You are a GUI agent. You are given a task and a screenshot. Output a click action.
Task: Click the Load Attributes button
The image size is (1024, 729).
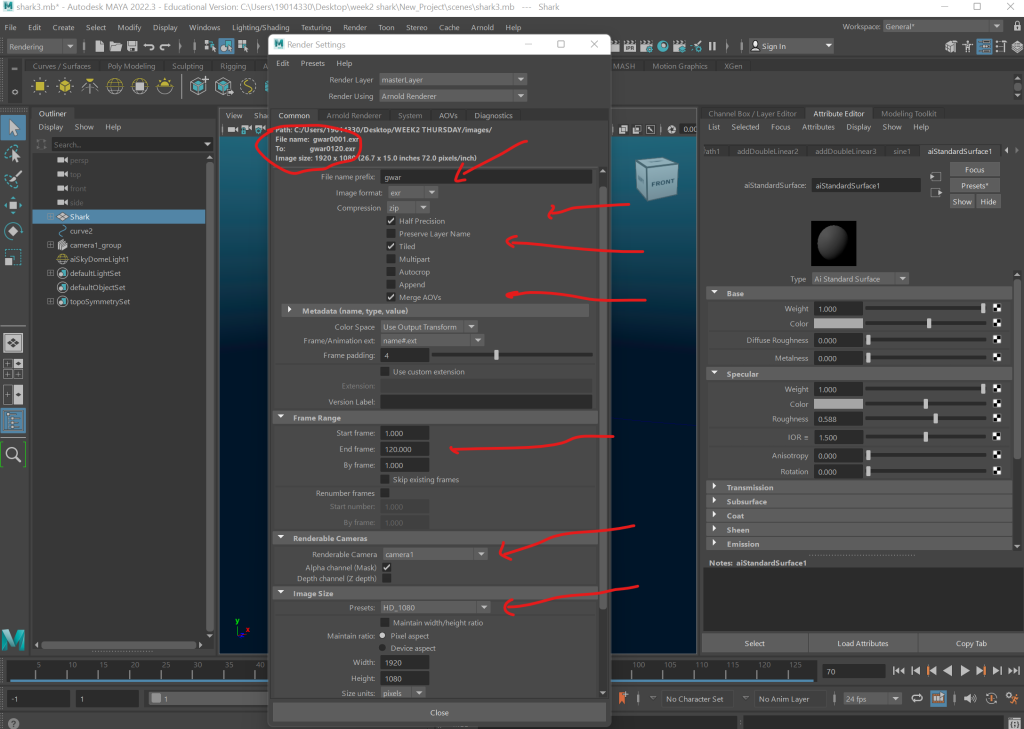[x=862, y=643]
